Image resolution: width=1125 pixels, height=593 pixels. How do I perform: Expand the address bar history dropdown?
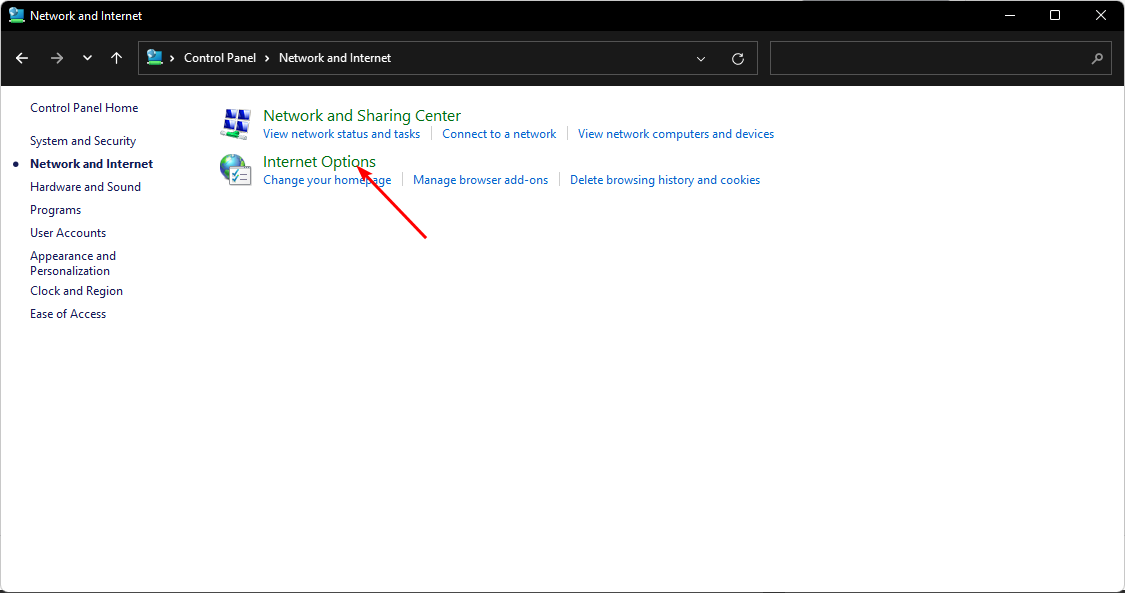tap(701, 59)
